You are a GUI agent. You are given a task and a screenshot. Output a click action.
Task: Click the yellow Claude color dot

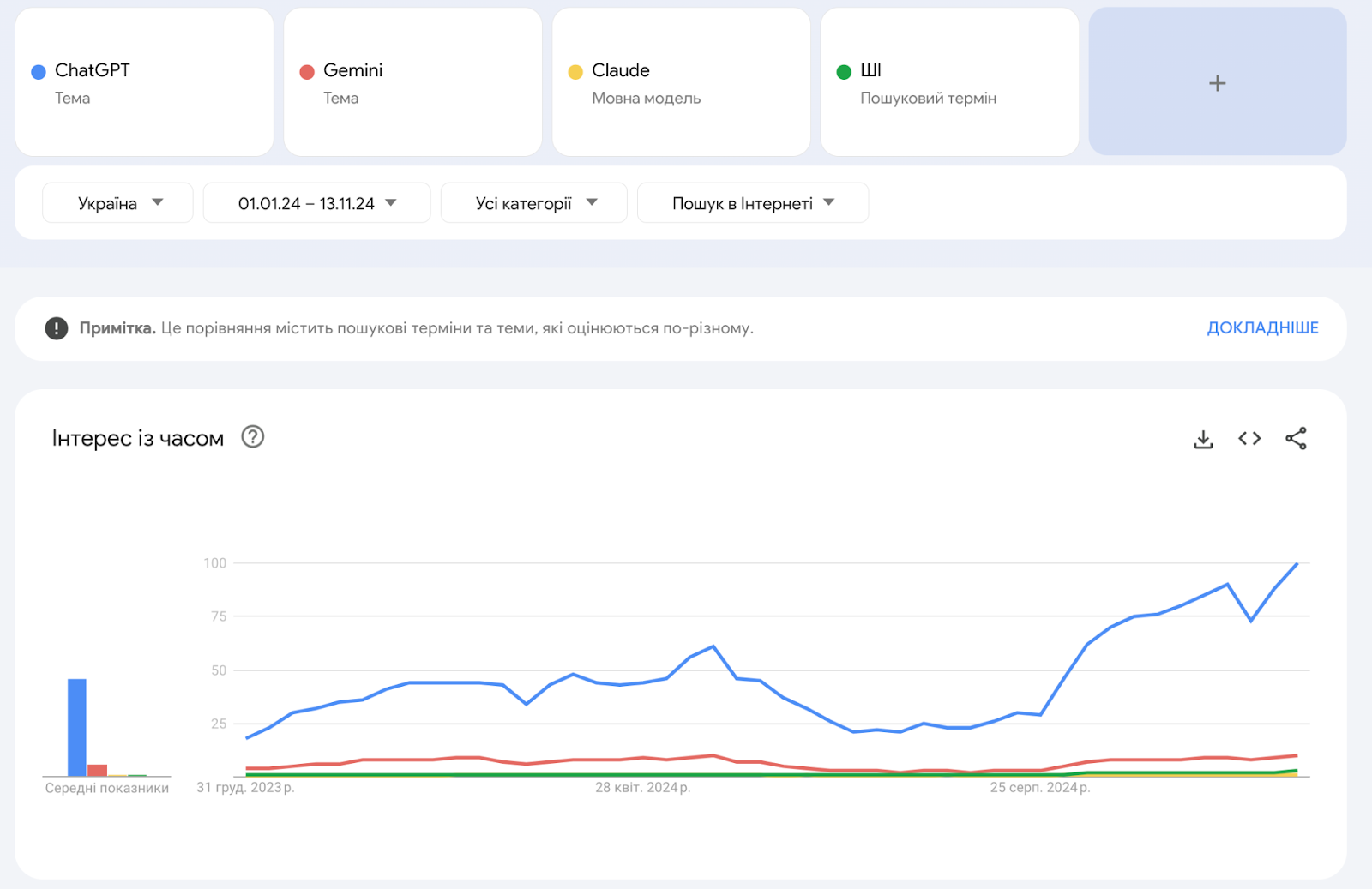coord(575,72)
